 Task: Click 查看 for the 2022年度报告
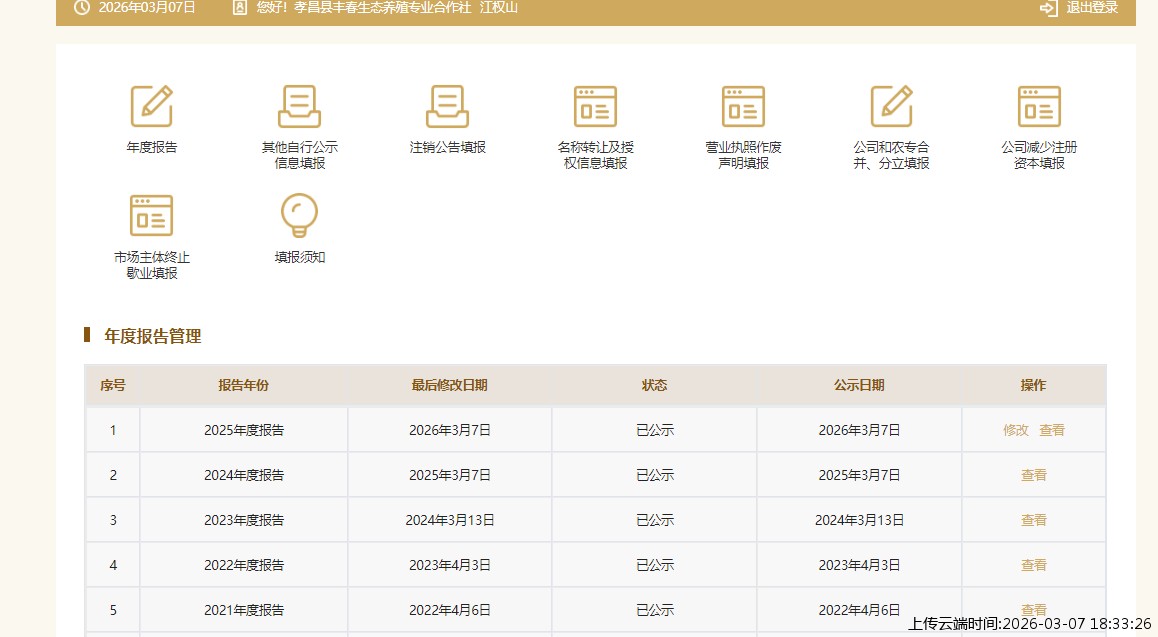click(1034, 565)
